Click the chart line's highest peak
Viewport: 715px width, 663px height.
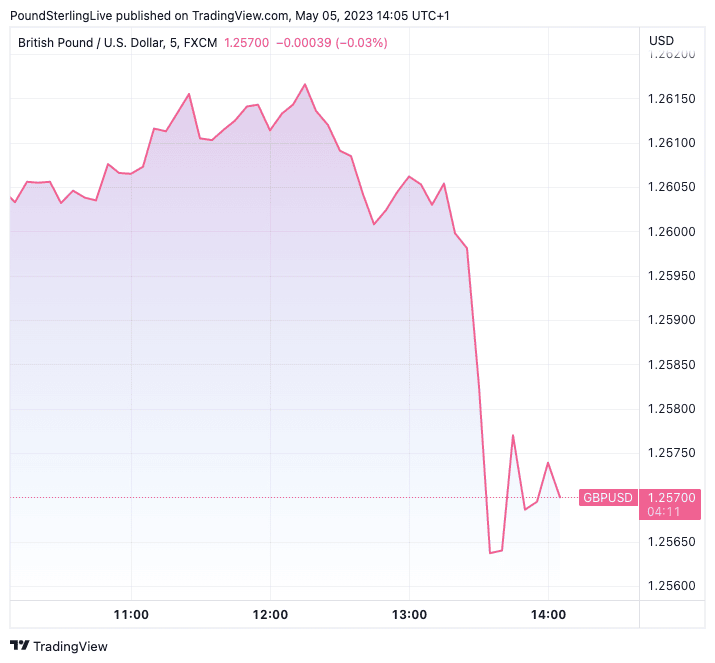[x=304, y=84]
